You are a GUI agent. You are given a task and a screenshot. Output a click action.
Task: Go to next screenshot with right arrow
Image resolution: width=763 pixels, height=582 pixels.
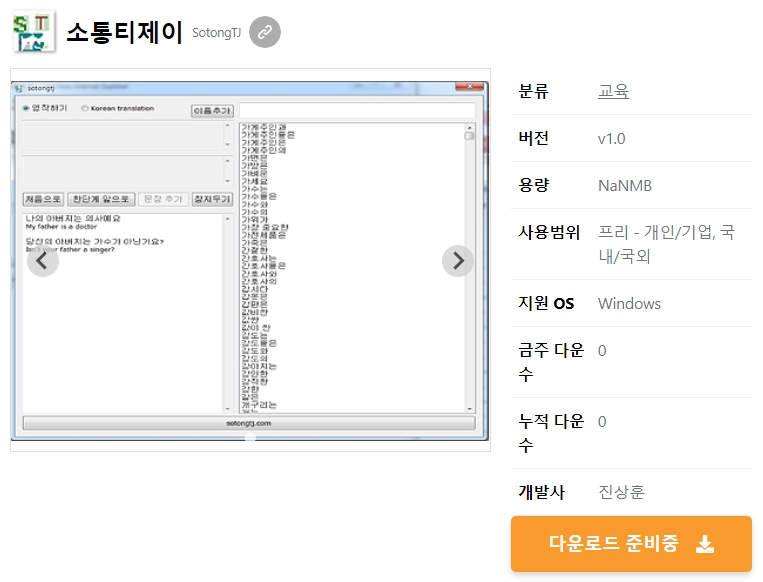coord(458,261)
